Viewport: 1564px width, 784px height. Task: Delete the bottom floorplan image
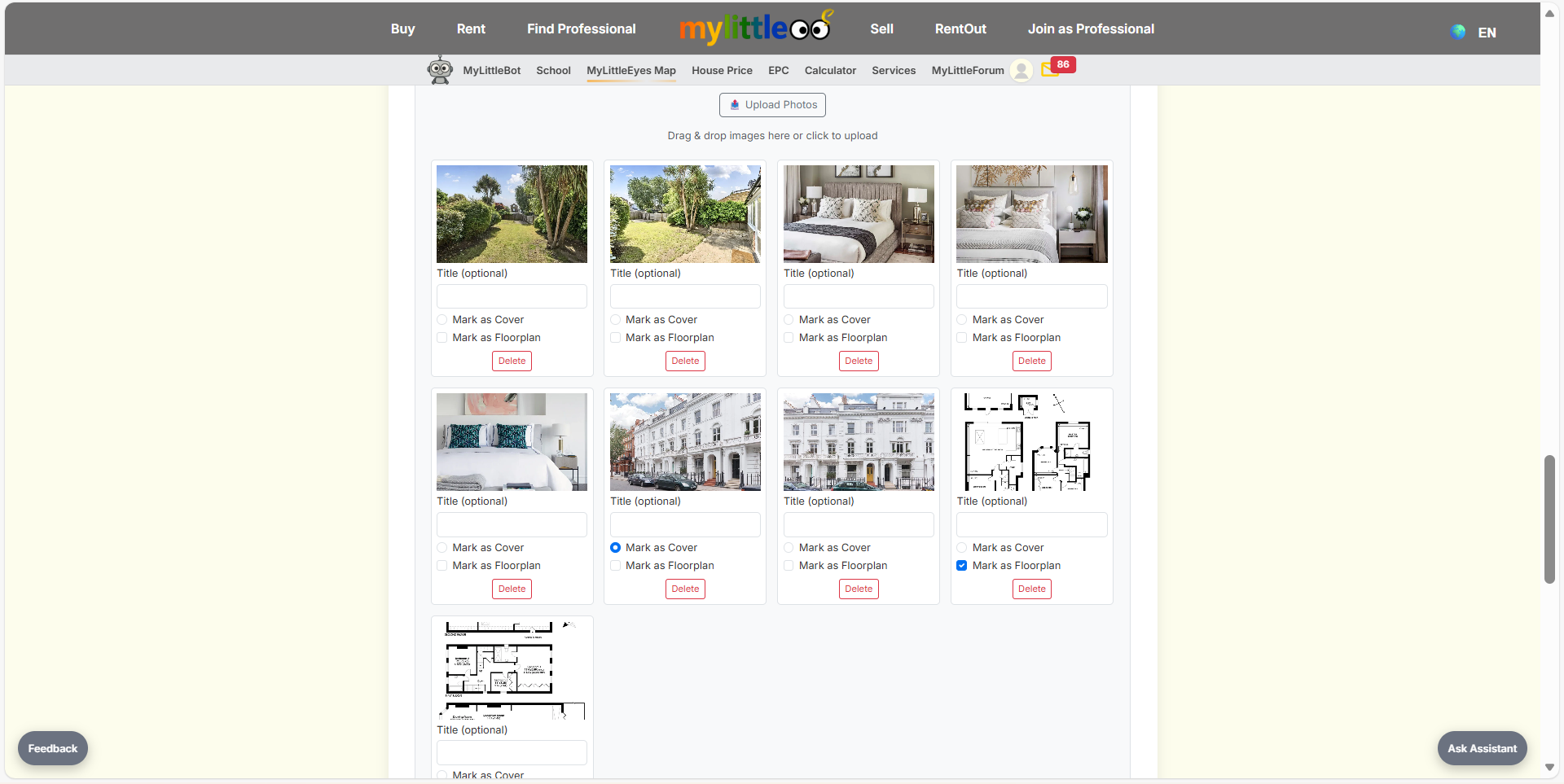(511, 780)
